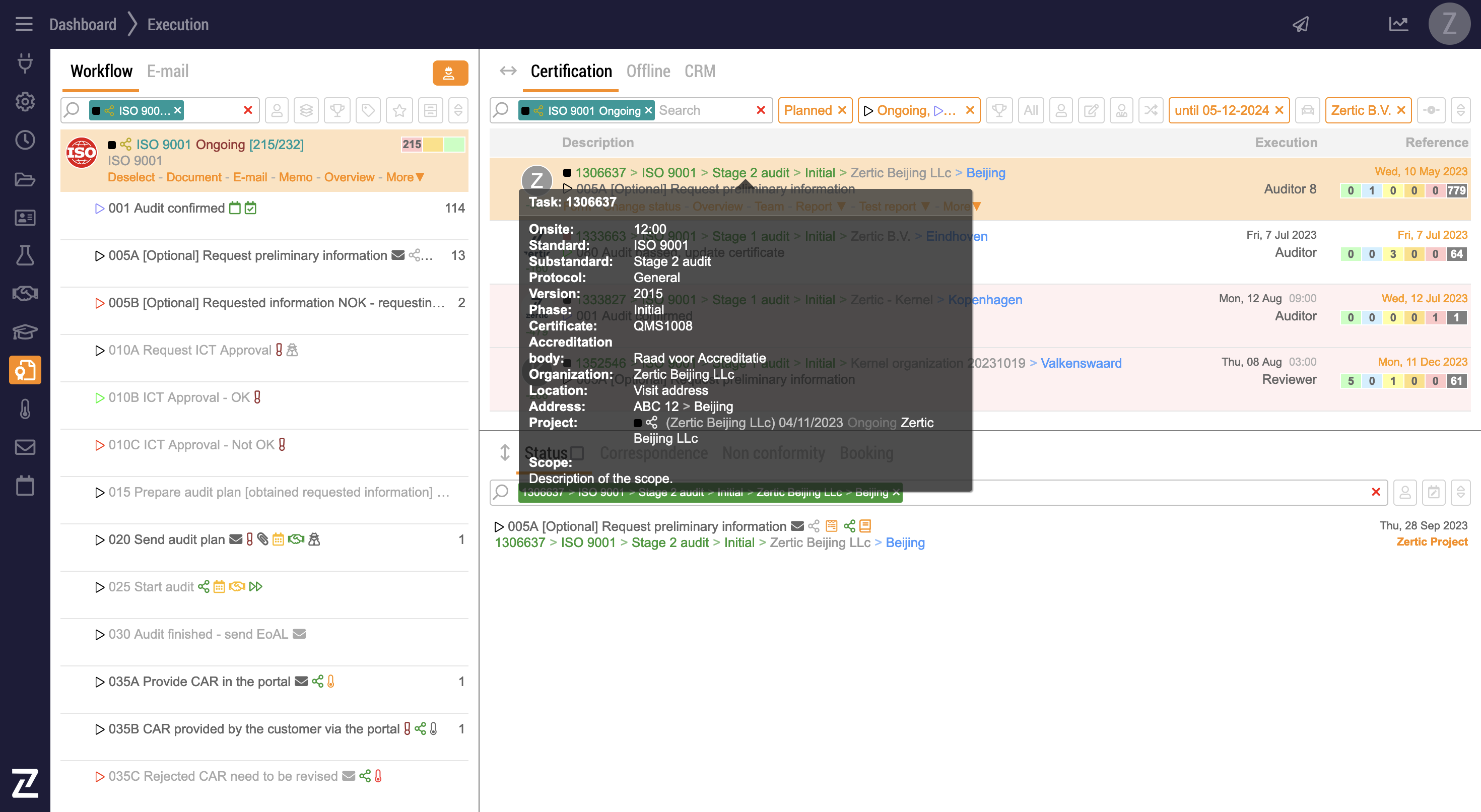
Task: Switch to the CRM tab
Action: click(x=699, y=72)
